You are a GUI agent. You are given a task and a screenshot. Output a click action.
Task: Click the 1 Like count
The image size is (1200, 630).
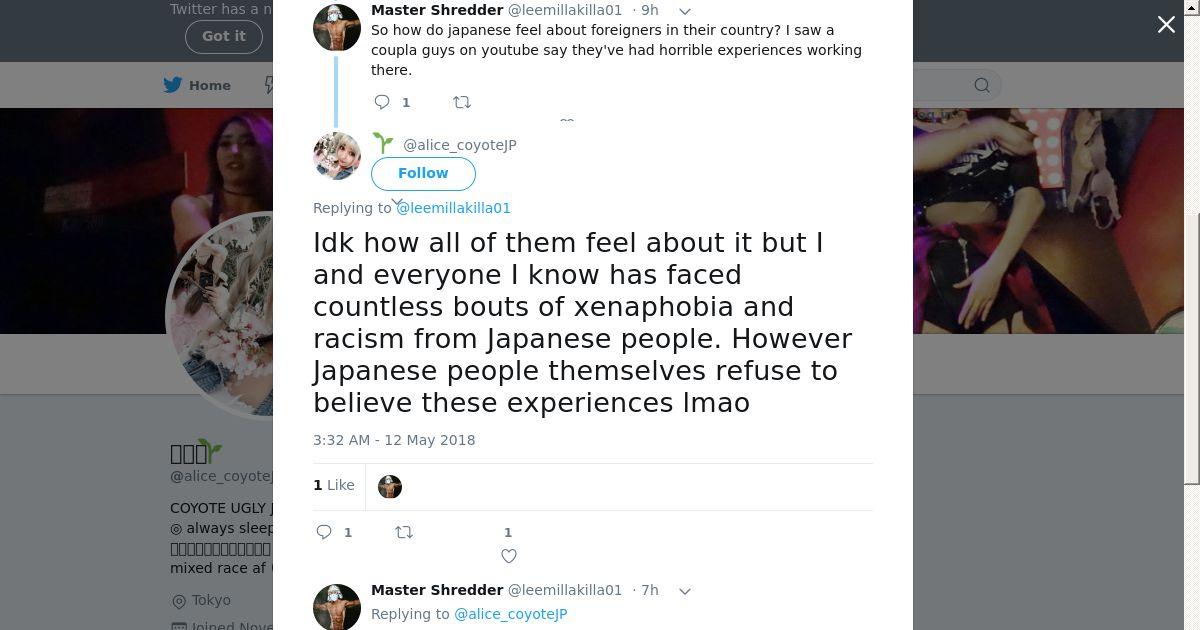[x=334, y=485]
